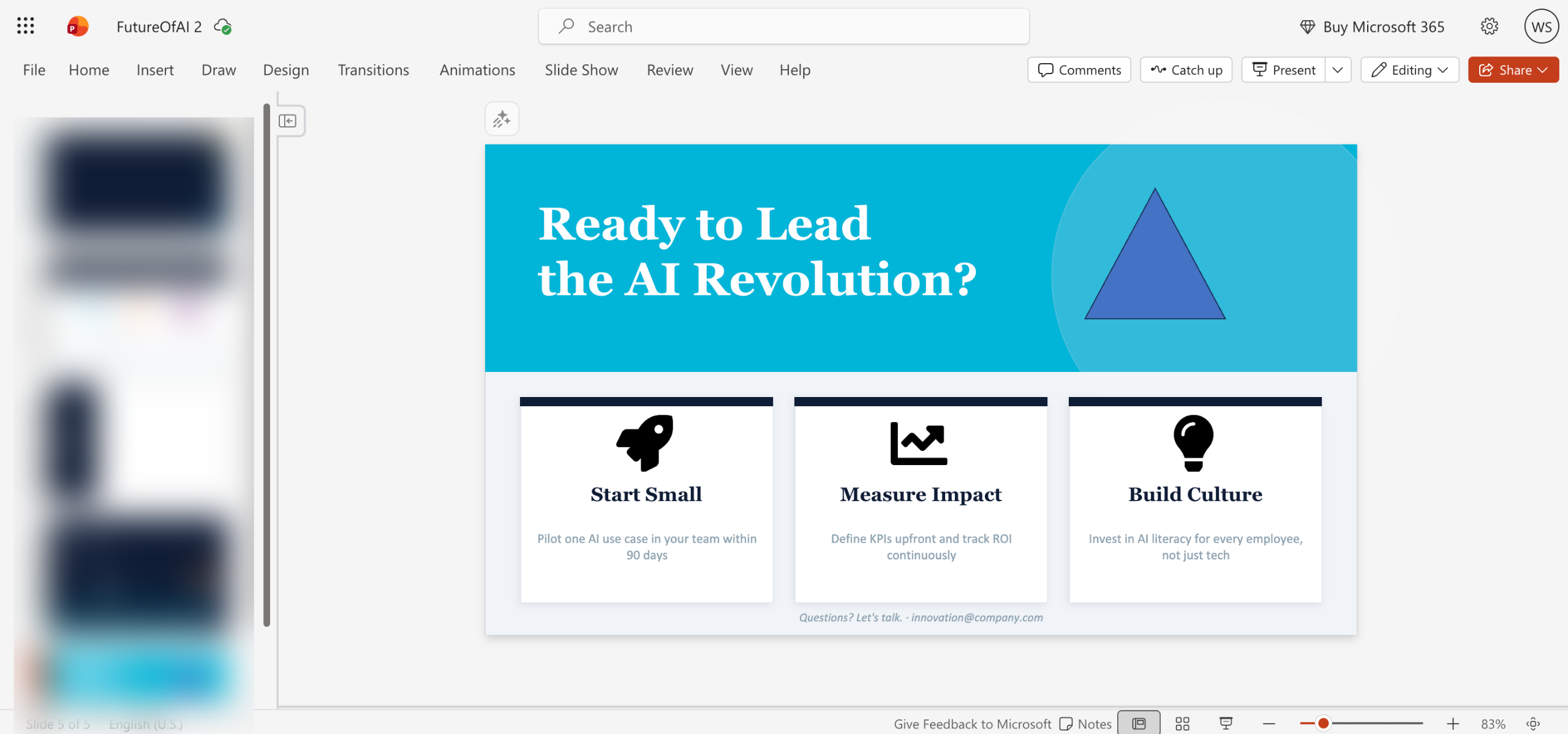Image resolution: width=1568 pixels, height=734 pixels.
Task: Click the Comments button
Action: [1079, 70]
